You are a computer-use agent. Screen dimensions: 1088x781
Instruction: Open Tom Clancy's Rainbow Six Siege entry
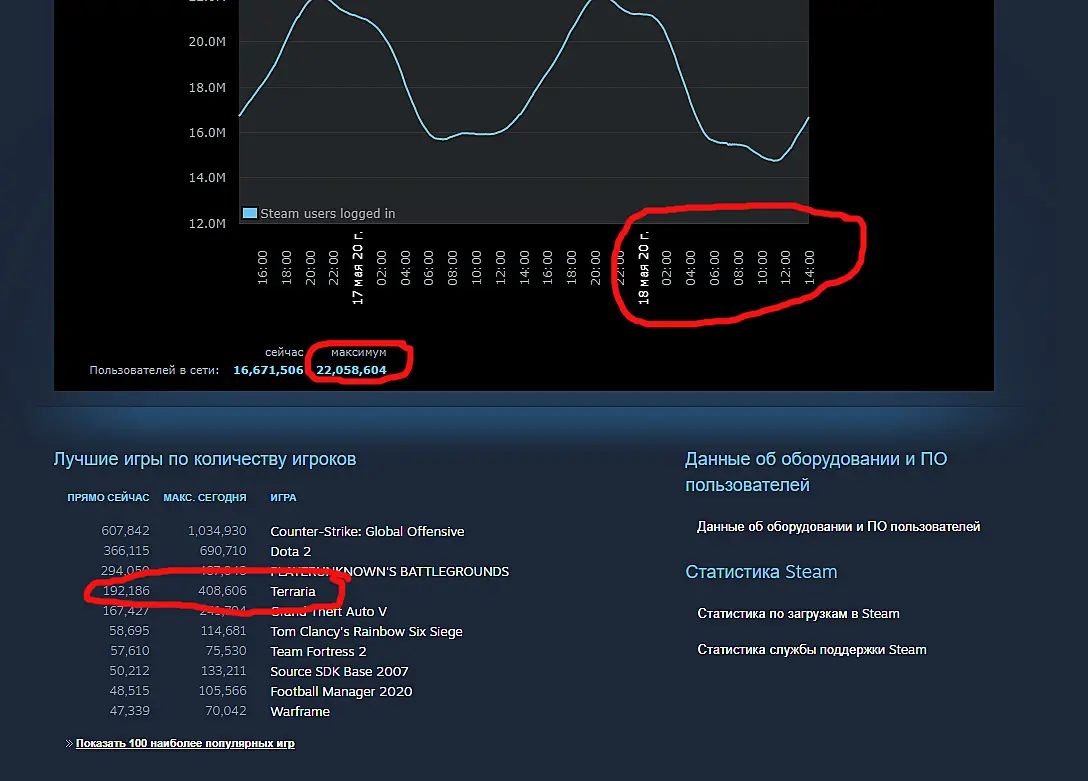[x=366, y=631]
